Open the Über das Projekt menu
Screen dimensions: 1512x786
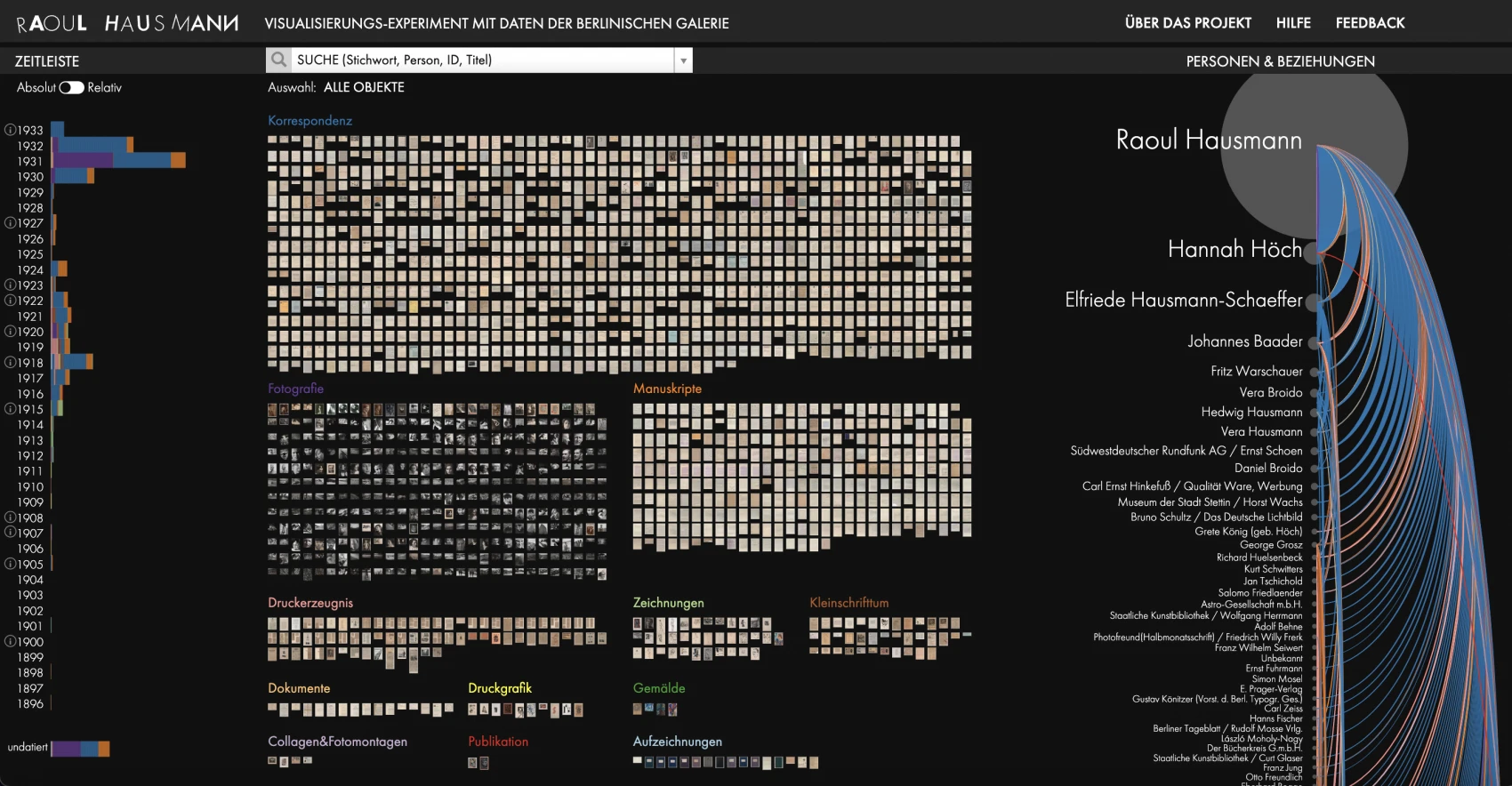[1187, 23]
